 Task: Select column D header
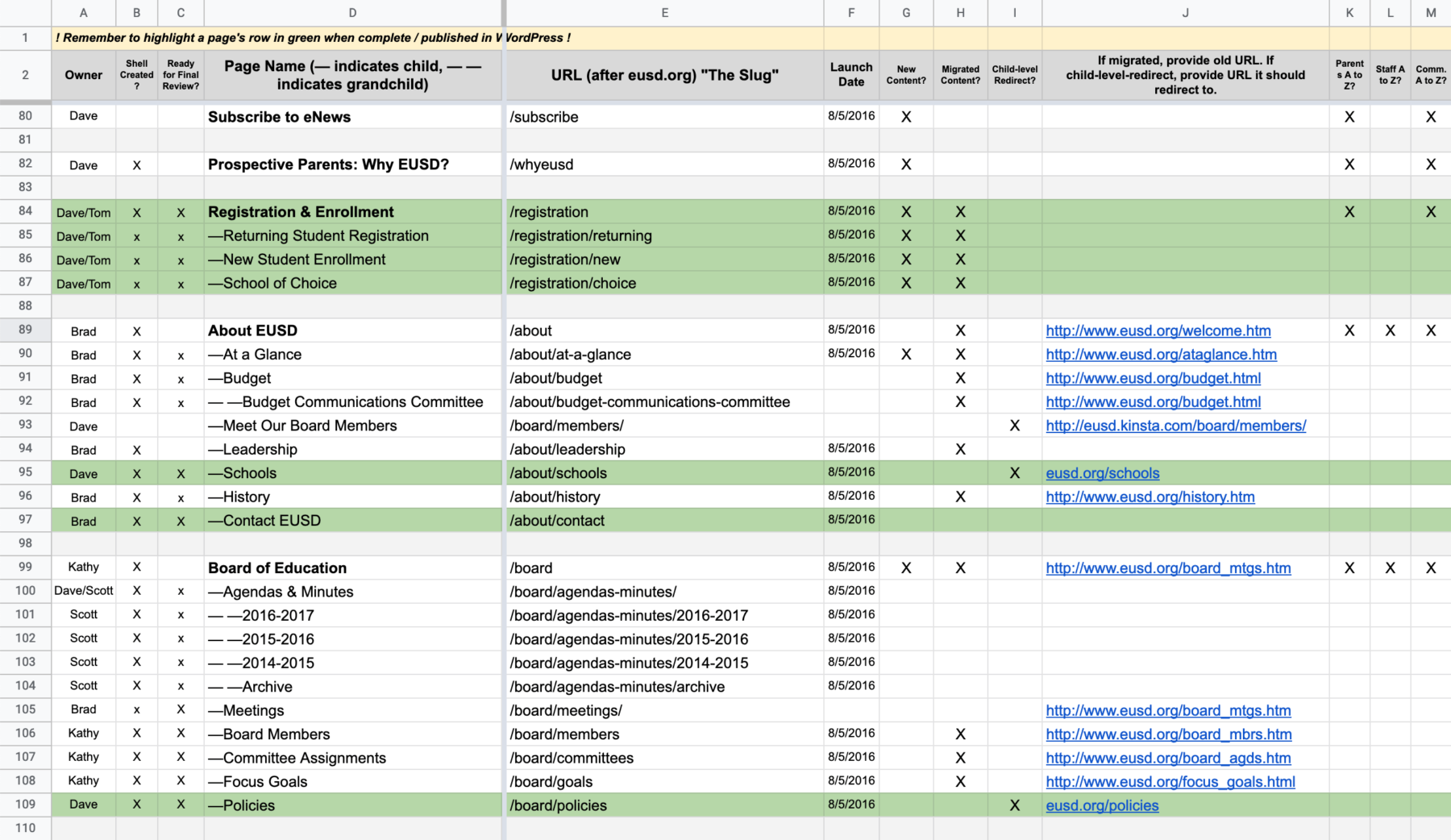pos(352,13)
